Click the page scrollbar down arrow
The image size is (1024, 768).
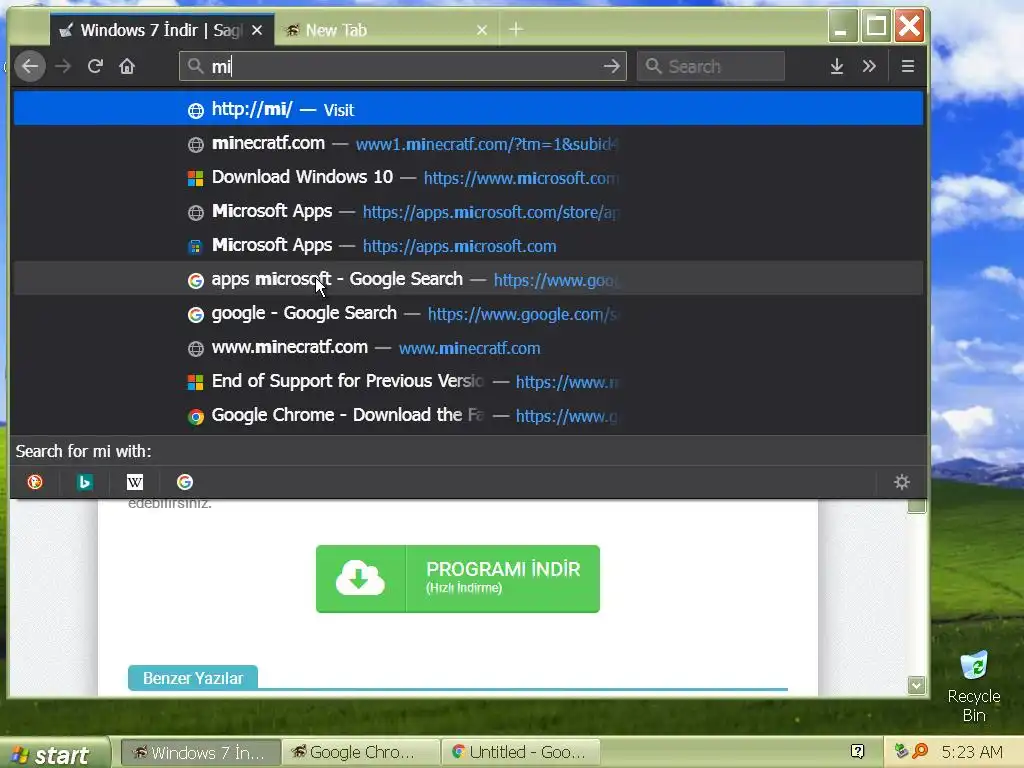(917, 685)
